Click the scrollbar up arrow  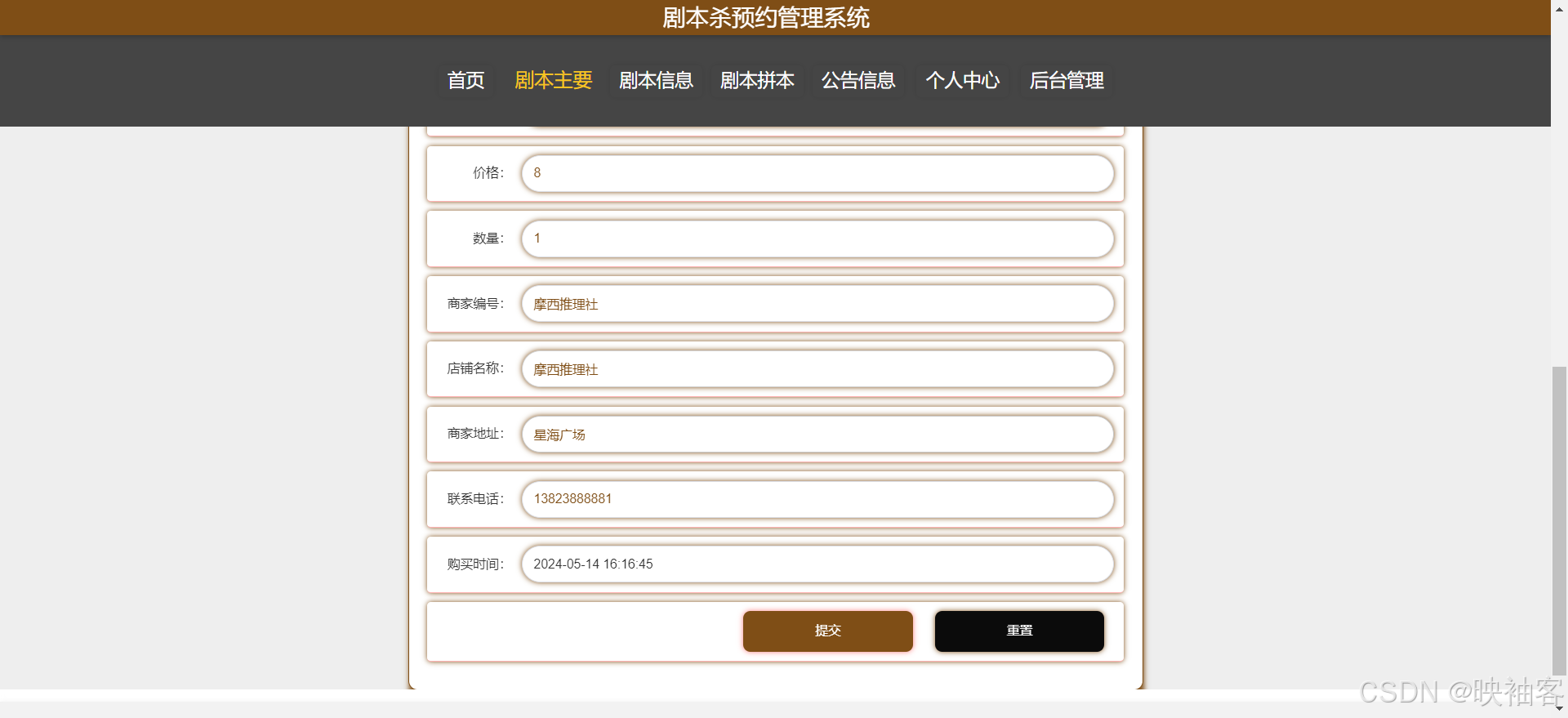(x=1559, y=7)
